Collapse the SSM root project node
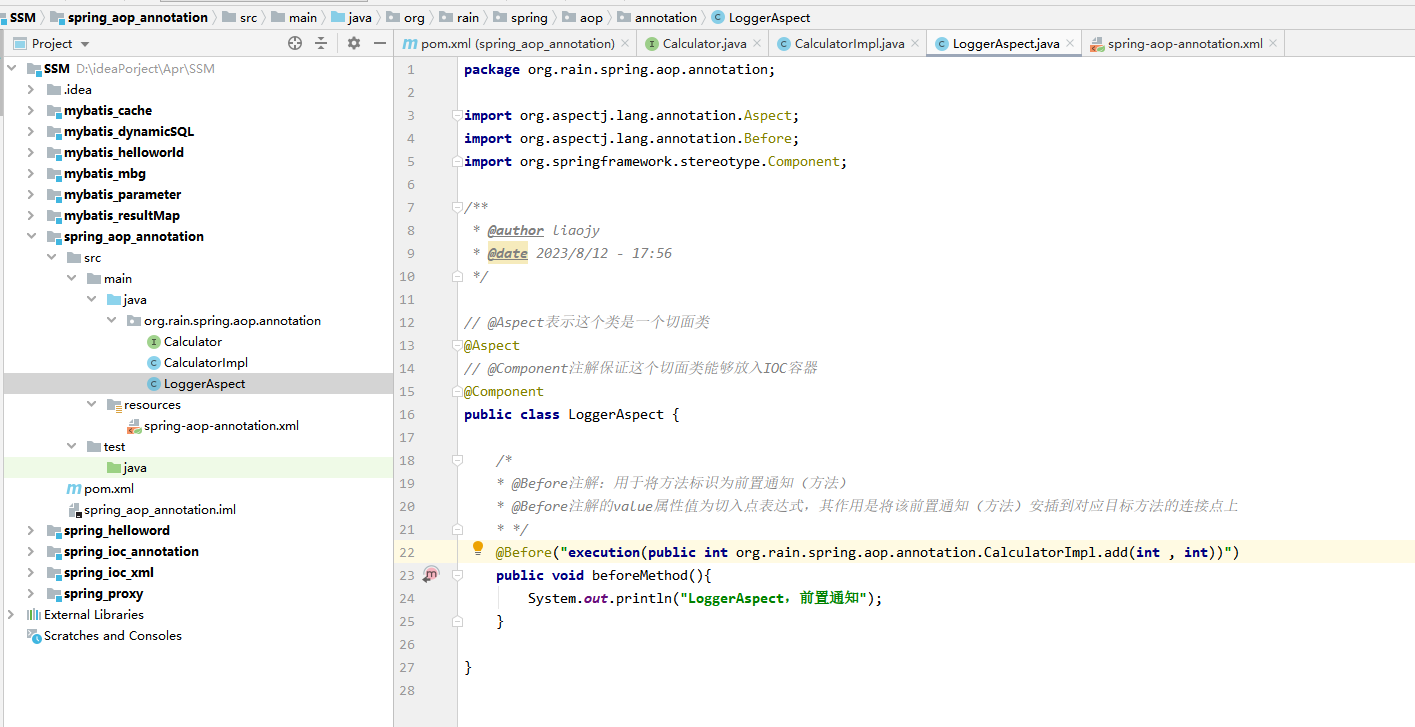The height and width of the screenshot is (727, 1415). [x=12, y=69]
